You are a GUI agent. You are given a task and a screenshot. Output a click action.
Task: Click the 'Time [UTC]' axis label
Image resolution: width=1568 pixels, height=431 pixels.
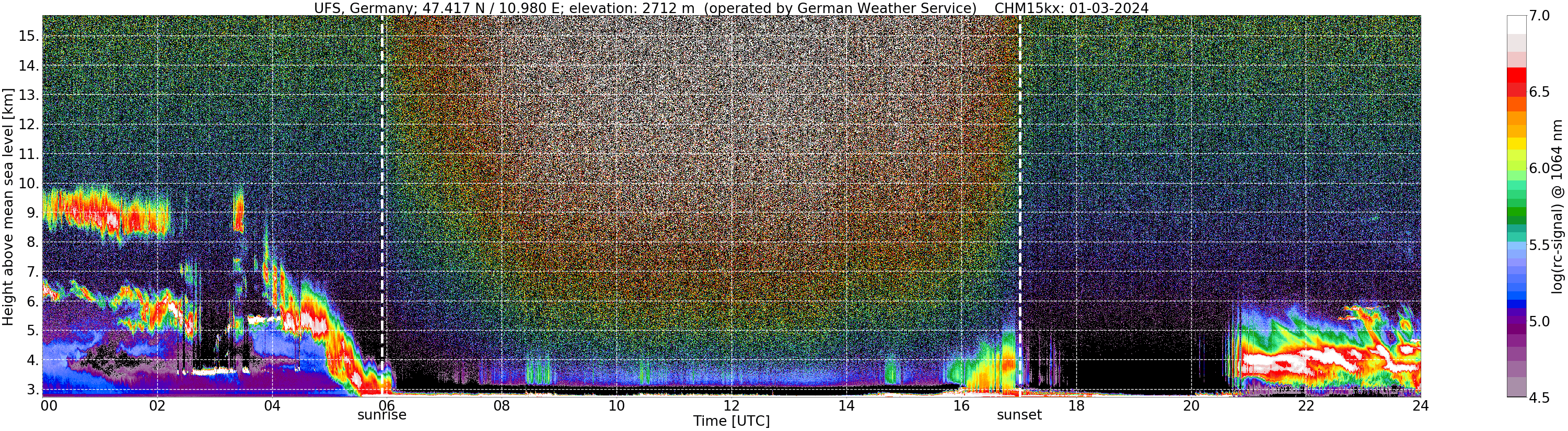731,421
